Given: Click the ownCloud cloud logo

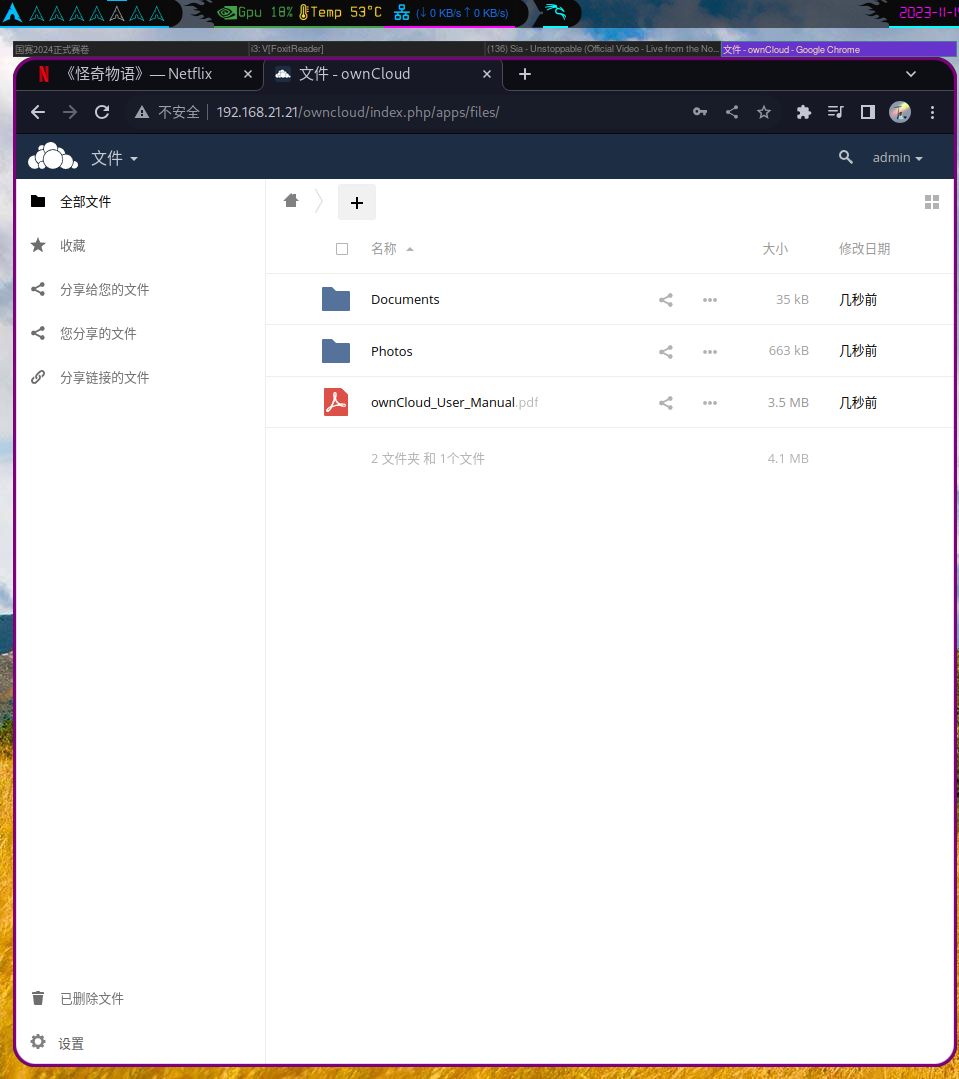Looking at the screenshot, I should click(x=52, y=156).
